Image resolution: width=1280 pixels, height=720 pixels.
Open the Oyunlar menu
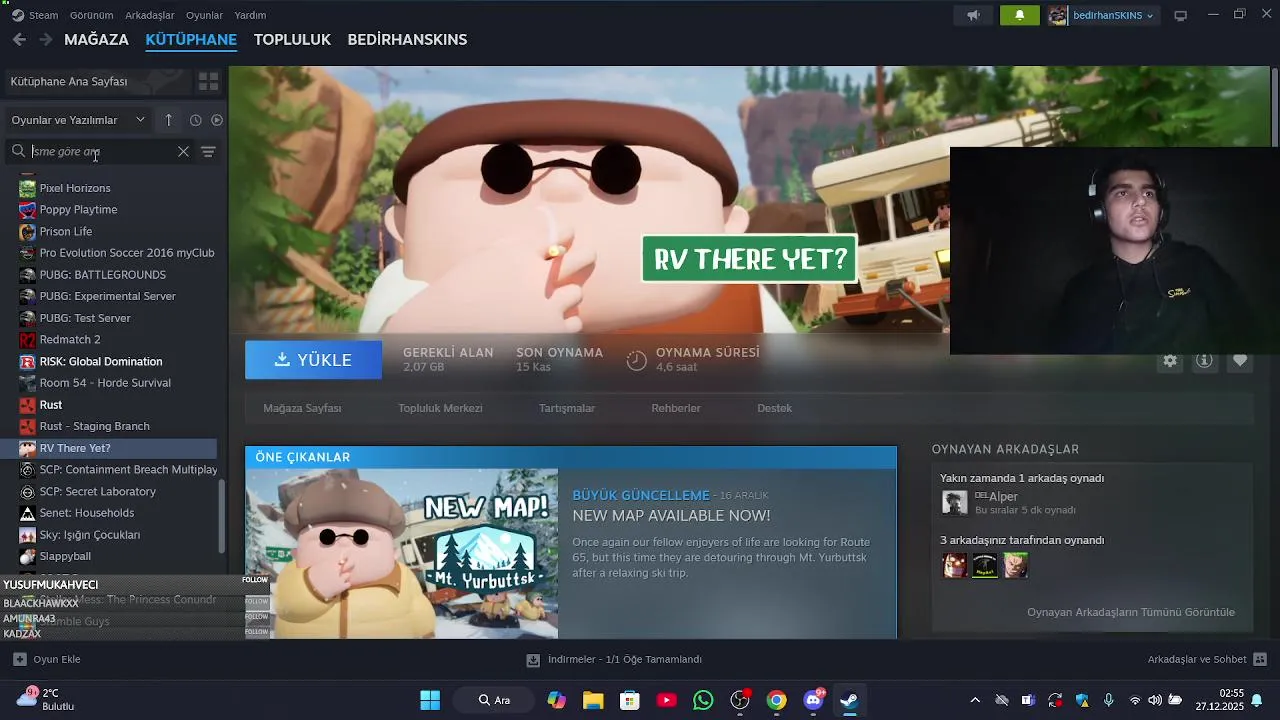[x=204, y=15]
